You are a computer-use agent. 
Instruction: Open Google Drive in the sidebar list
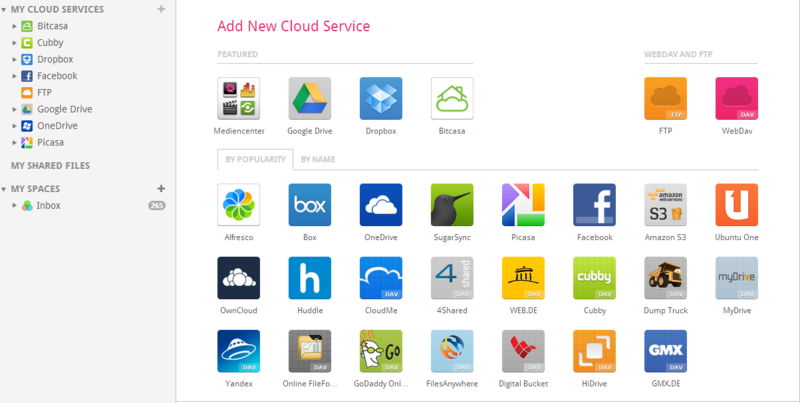(x=57, y=109)
